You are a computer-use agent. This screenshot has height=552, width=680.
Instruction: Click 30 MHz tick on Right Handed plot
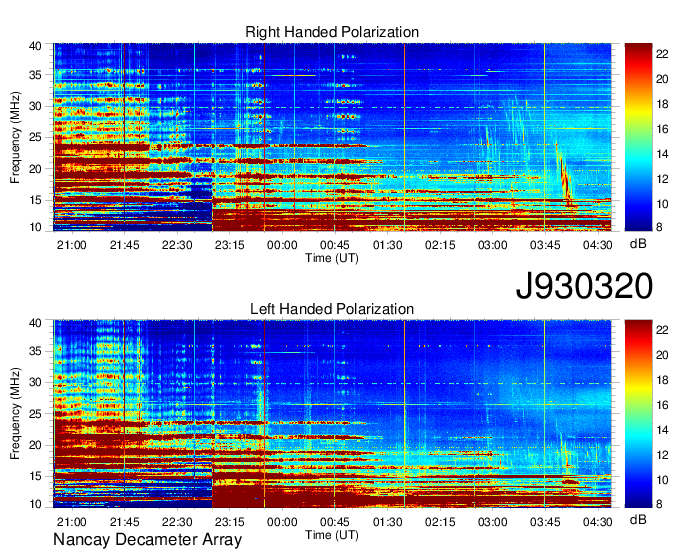[35, 106]
